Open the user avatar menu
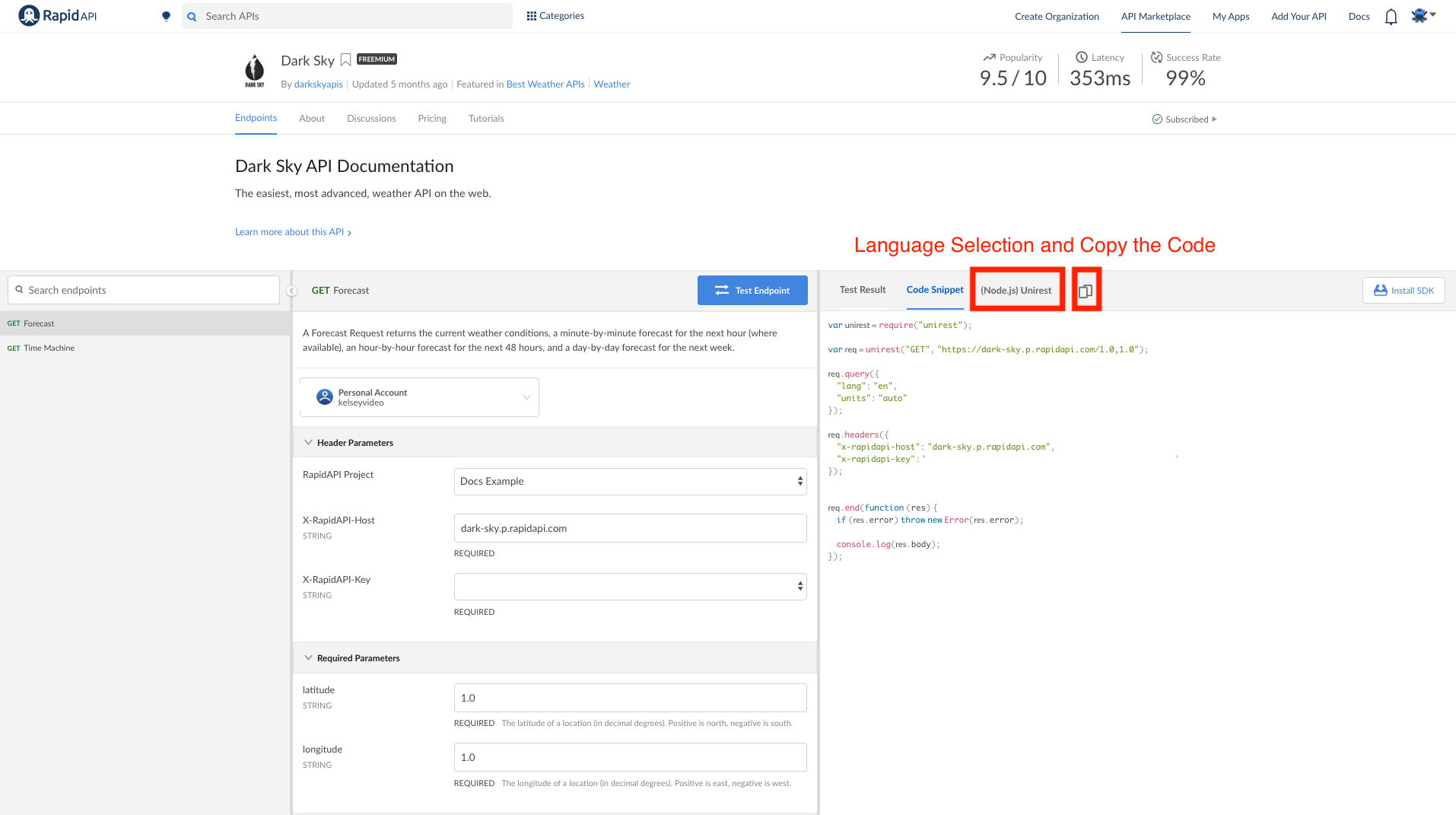The width and height of the screenshot is (1456, 815). (1423, 16)
